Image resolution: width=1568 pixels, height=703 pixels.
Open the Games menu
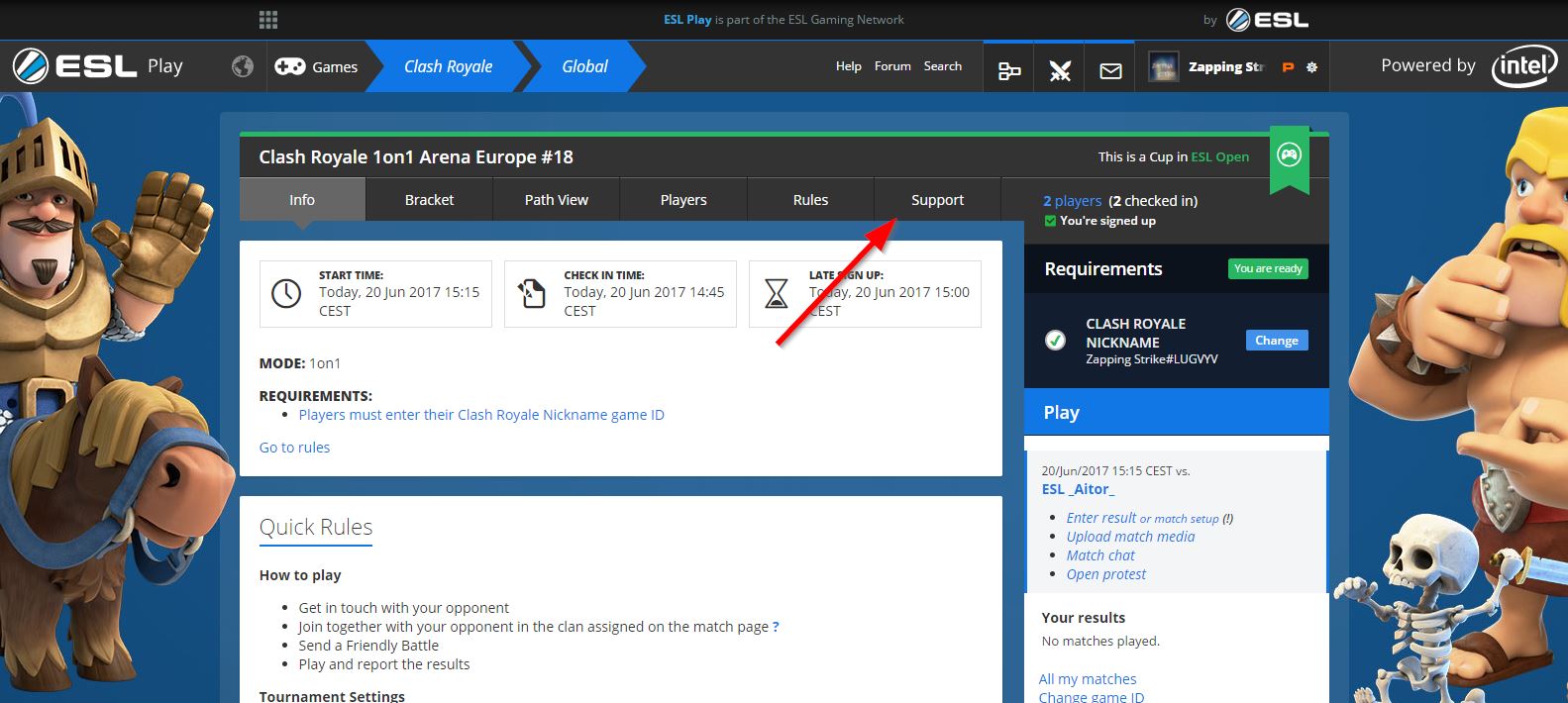335,67
